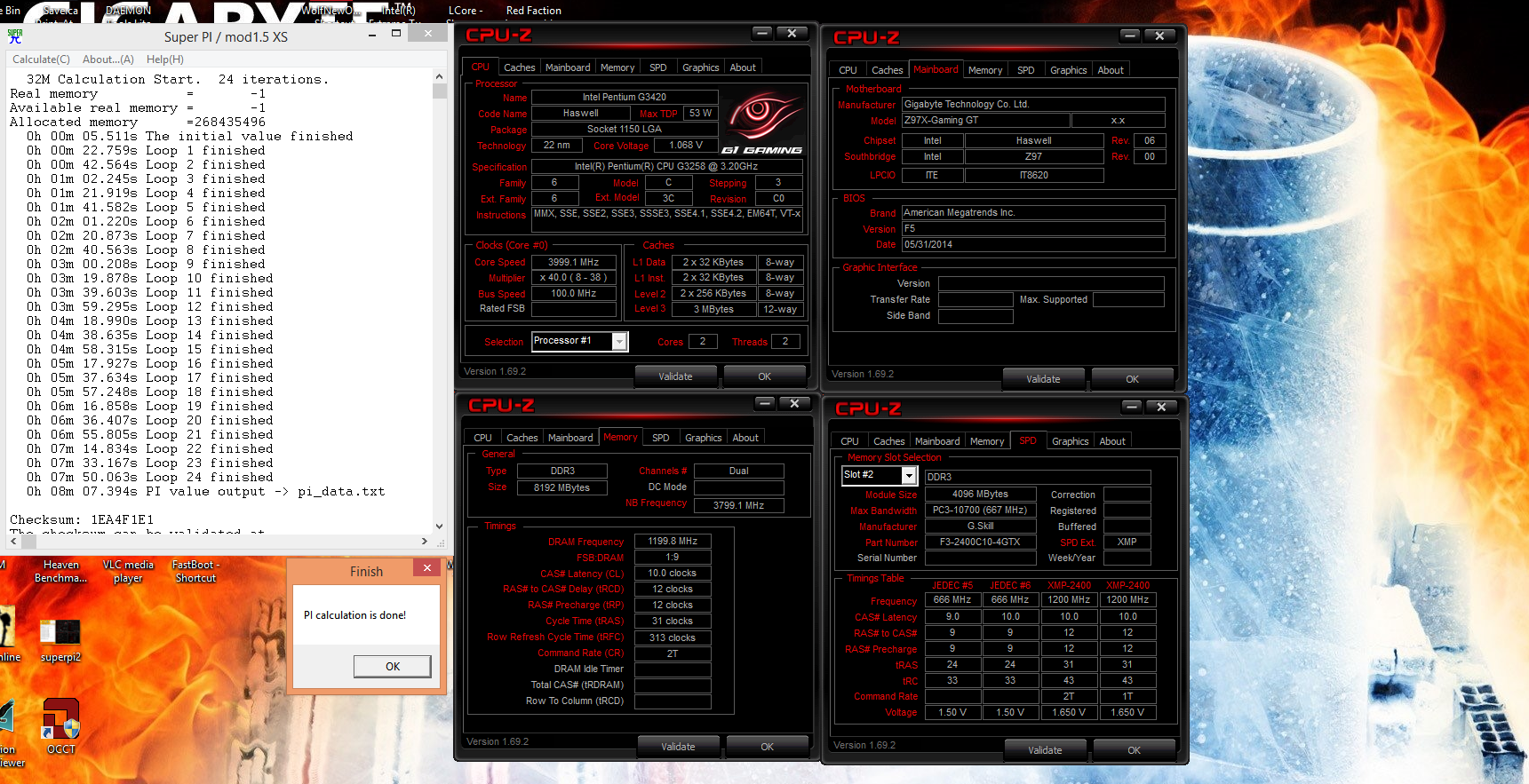1529x784 pixels.
Task: Select Graphics tab in Memory window
Action: 704,438
